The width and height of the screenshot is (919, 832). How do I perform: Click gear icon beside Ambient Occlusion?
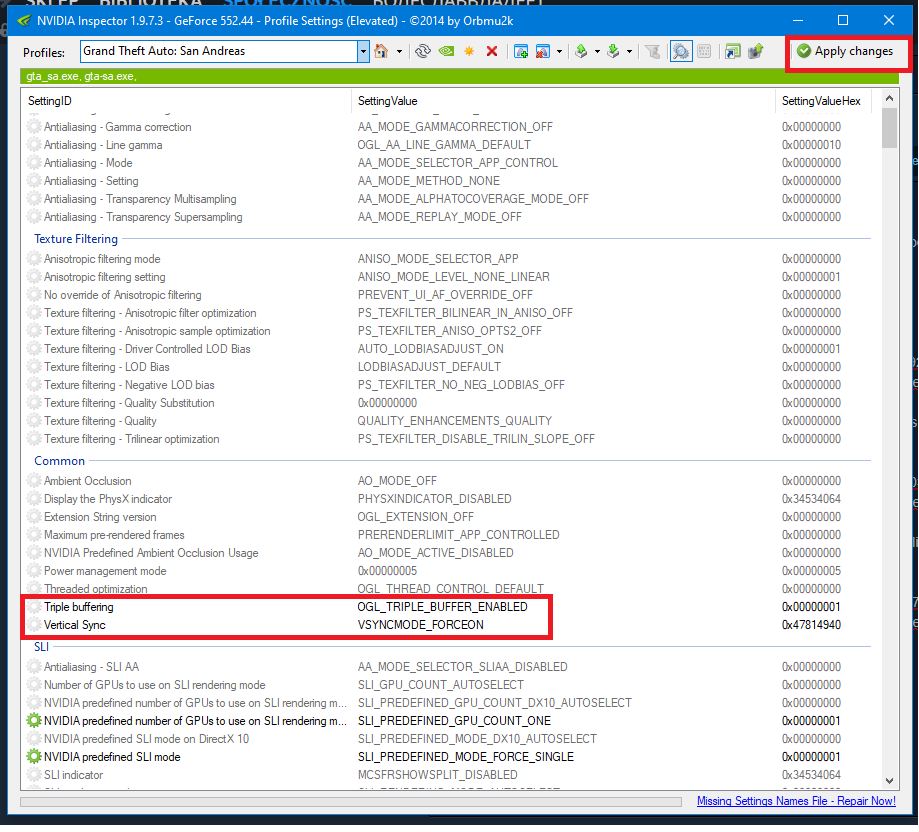(x=34, y=481)
